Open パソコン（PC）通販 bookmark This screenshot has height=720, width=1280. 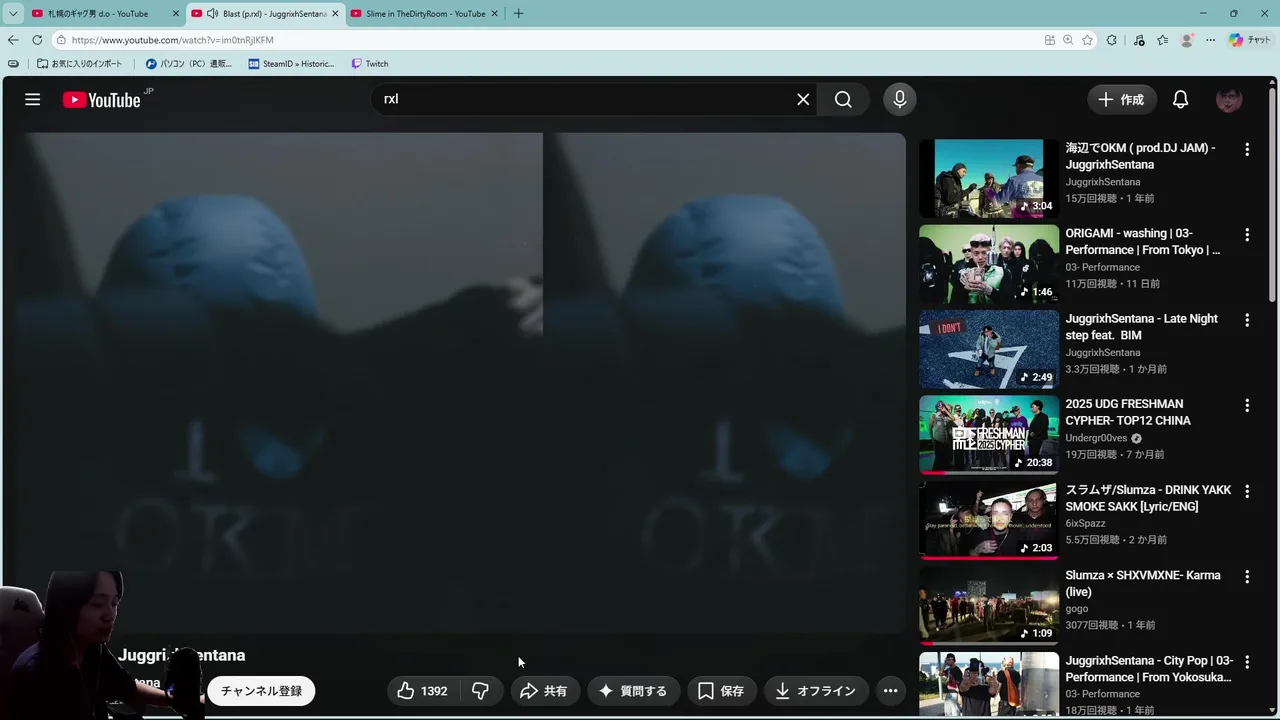pyautogui.click(x=188, y=63)
